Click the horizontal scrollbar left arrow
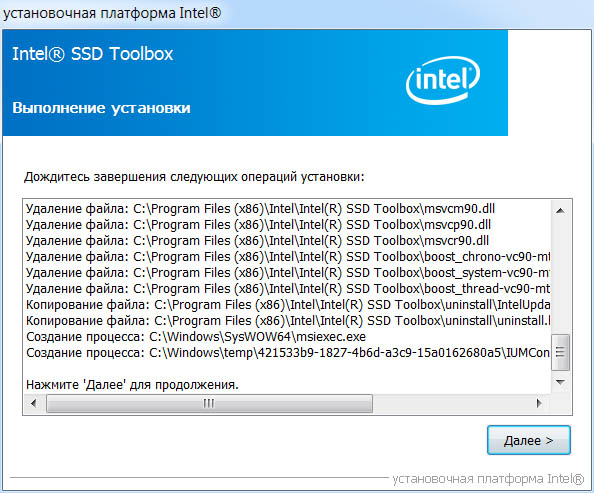594x493 pixels. (34, 403)
